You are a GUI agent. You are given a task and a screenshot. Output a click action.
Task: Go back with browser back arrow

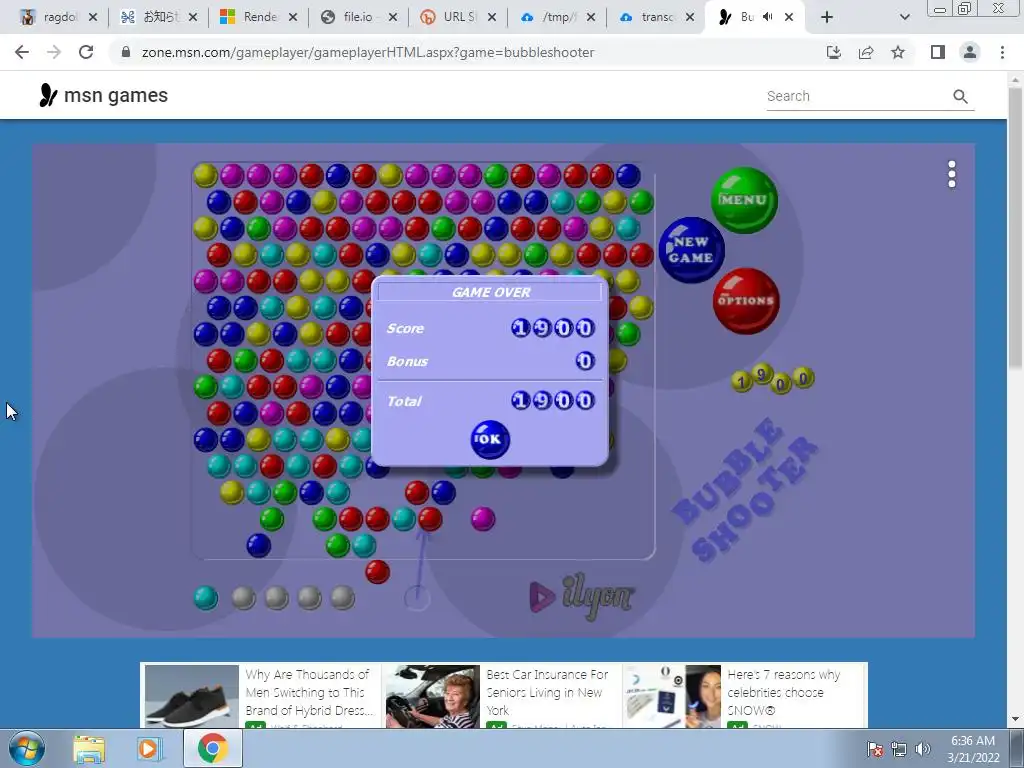point(22,52)
